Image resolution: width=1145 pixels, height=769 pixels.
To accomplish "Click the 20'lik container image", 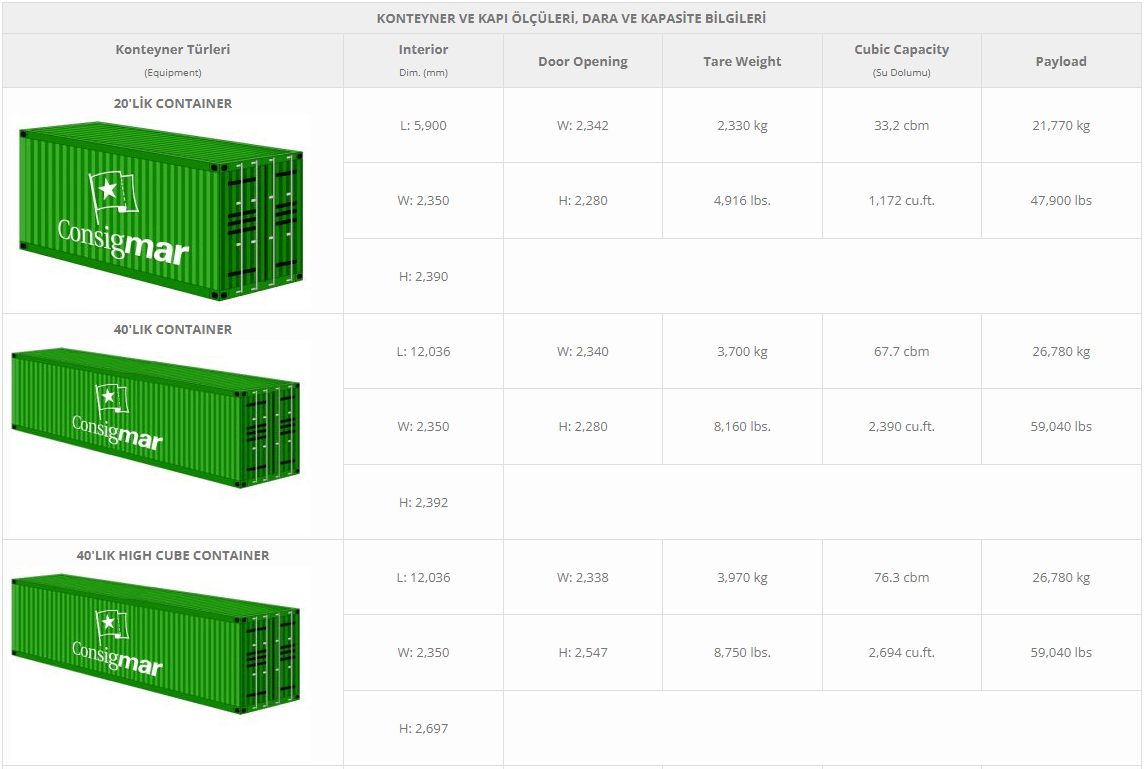I will [x=160, y=211].
